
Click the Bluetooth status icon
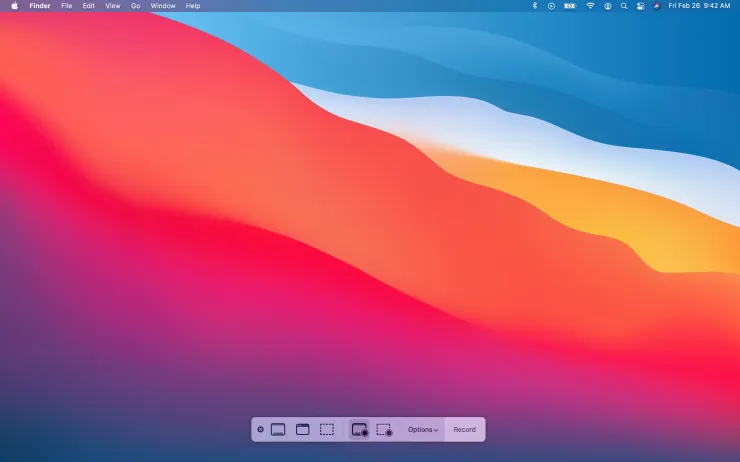534,6
